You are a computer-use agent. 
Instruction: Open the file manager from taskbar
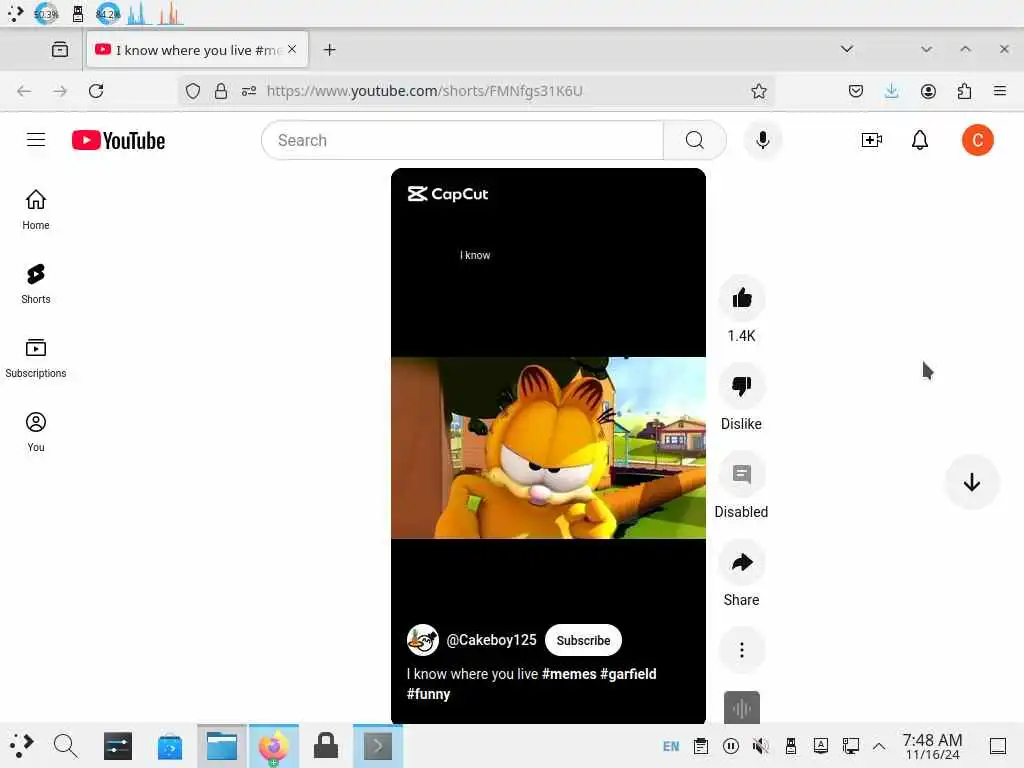[222, 746]
